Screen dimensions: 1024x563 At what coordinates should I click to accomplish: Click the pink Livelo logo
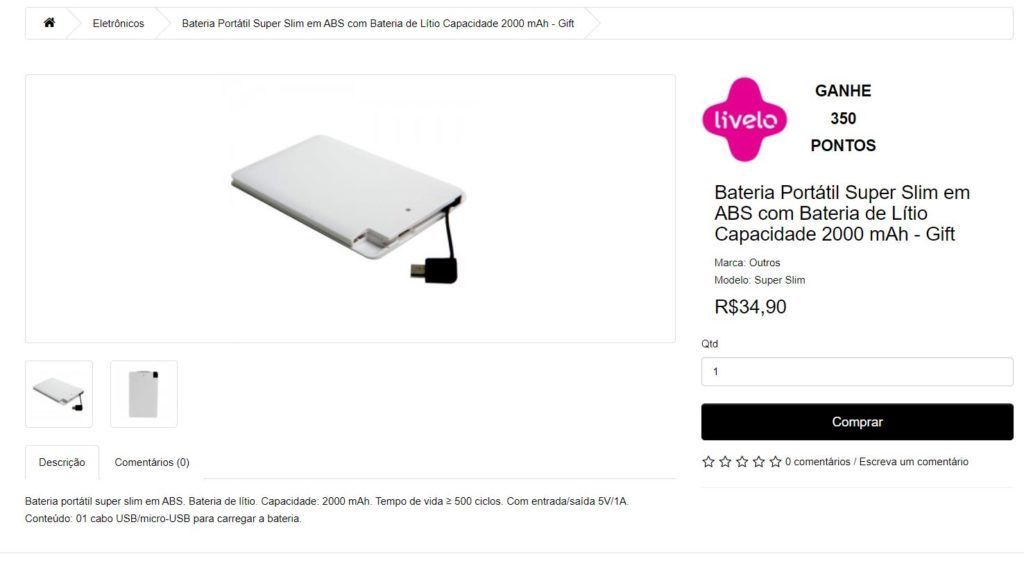pyautogui.click(x=744, y=120)
